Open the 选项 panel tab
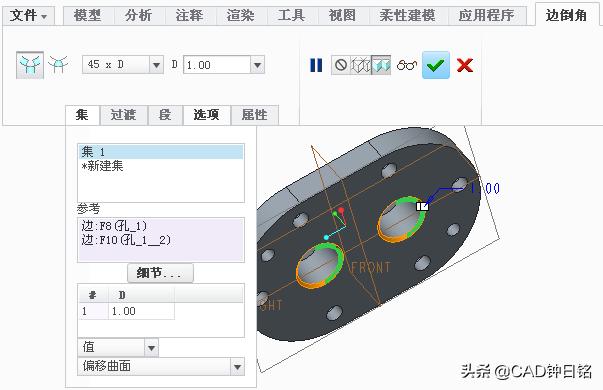Viewport: 603px width, 390px height. 207,115
